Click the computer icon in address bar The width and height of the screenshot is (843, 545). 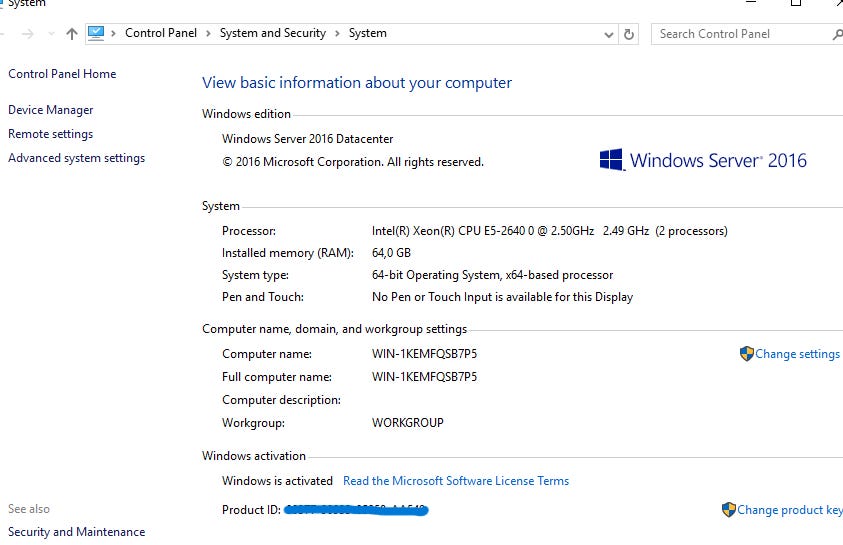[96, 33]
